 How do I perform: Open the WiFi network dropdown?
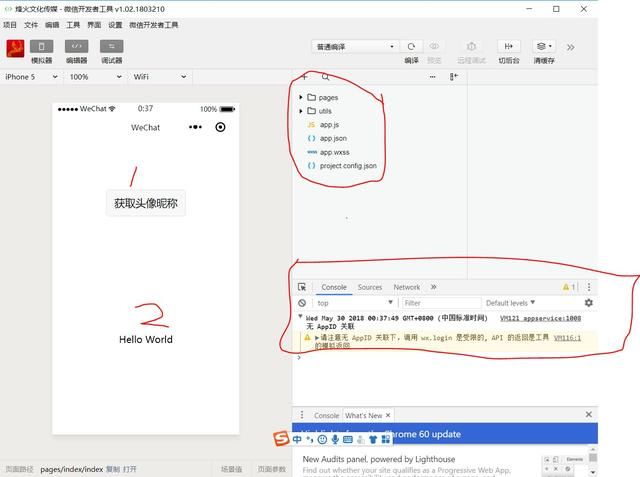click(x=158, y=77)
